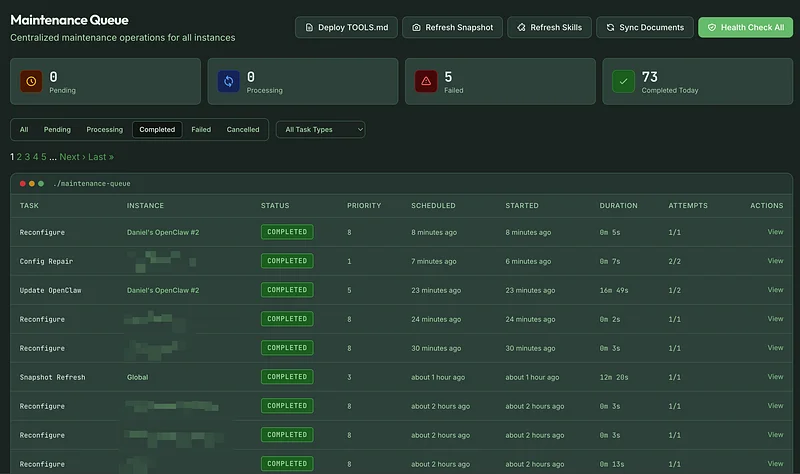This screenshot has width=800, height=474.
Task: Open Daniel's OpenClaw #2 in Reconfigure row
Action: 163,232
